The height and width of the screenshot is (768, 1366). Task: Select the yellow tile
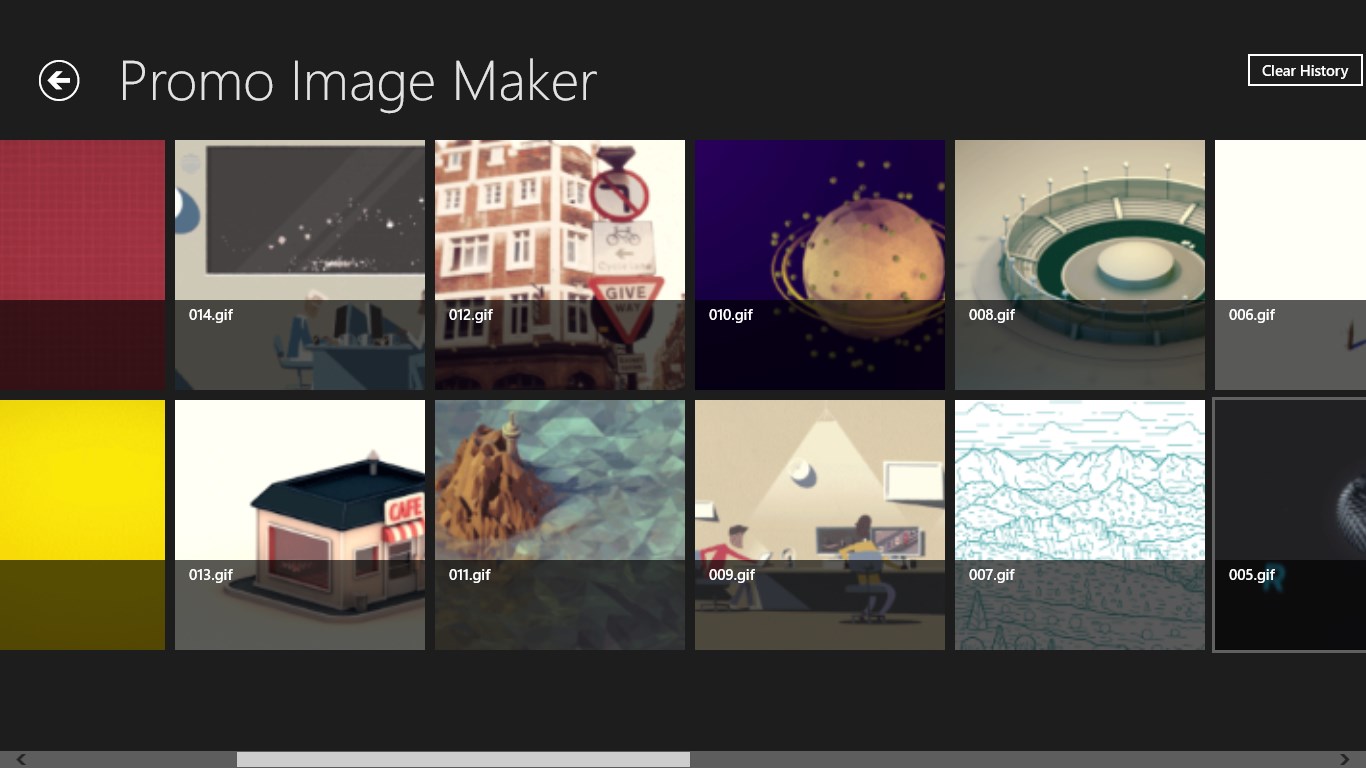[x=82, y=525]
